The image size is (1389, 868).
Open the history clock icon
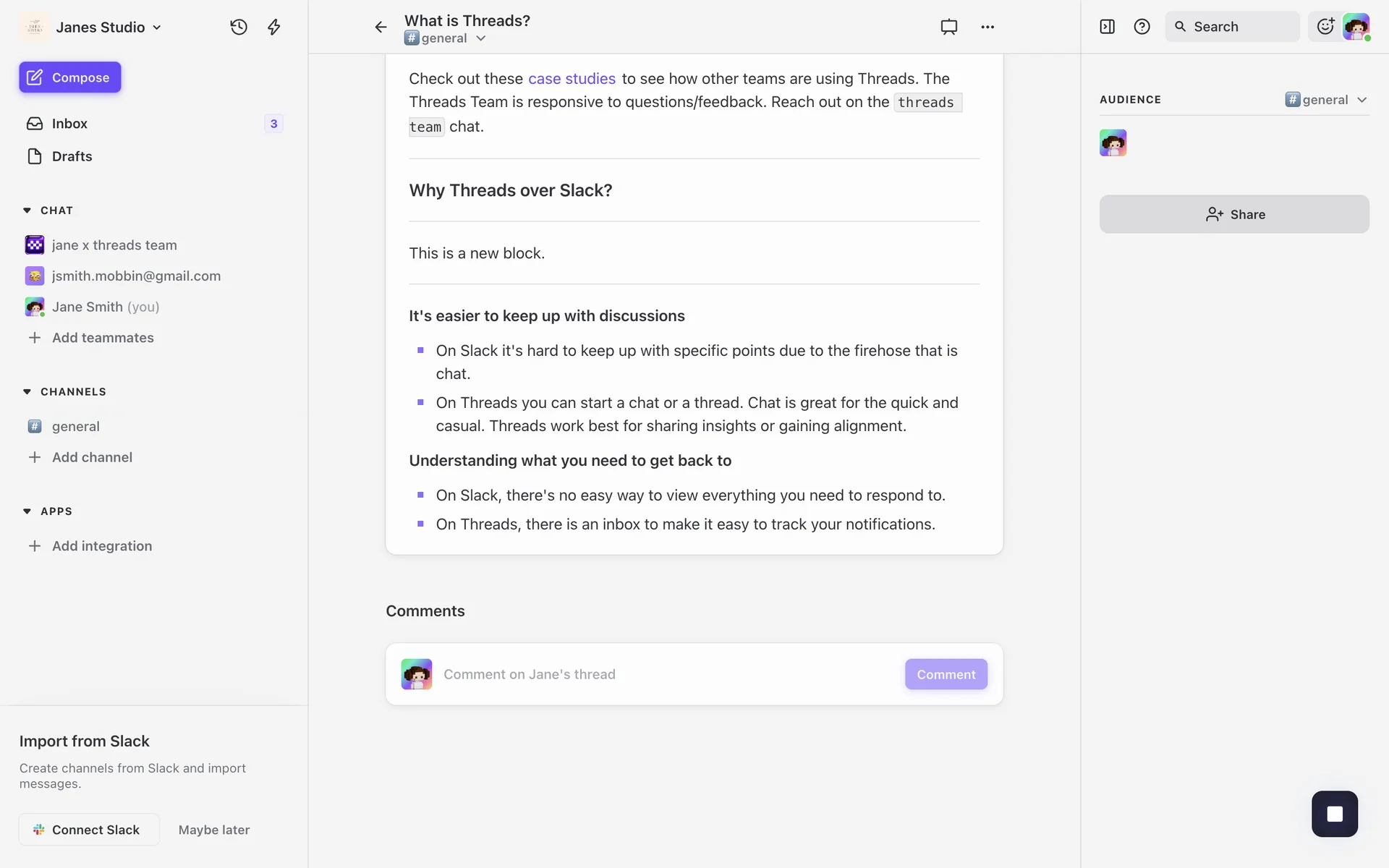239,27
